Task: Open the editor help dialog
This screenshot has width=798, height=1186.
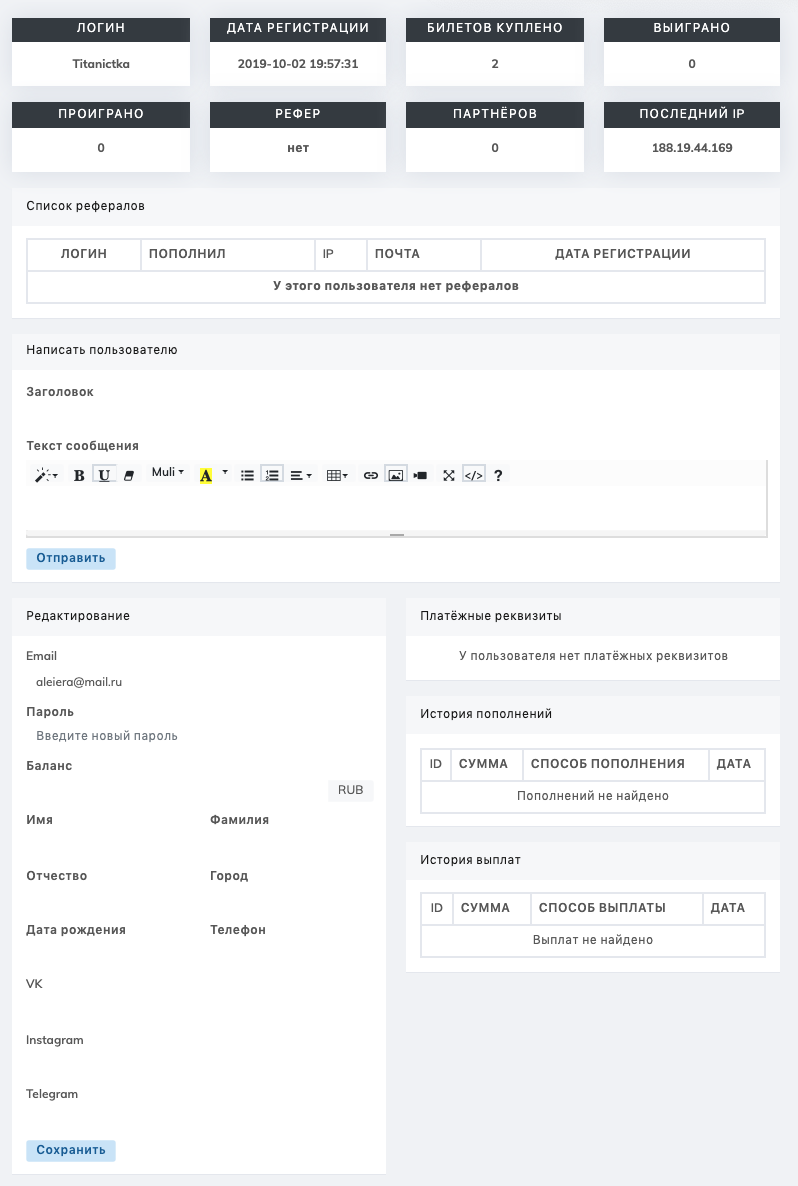Action: click(498, 475)
